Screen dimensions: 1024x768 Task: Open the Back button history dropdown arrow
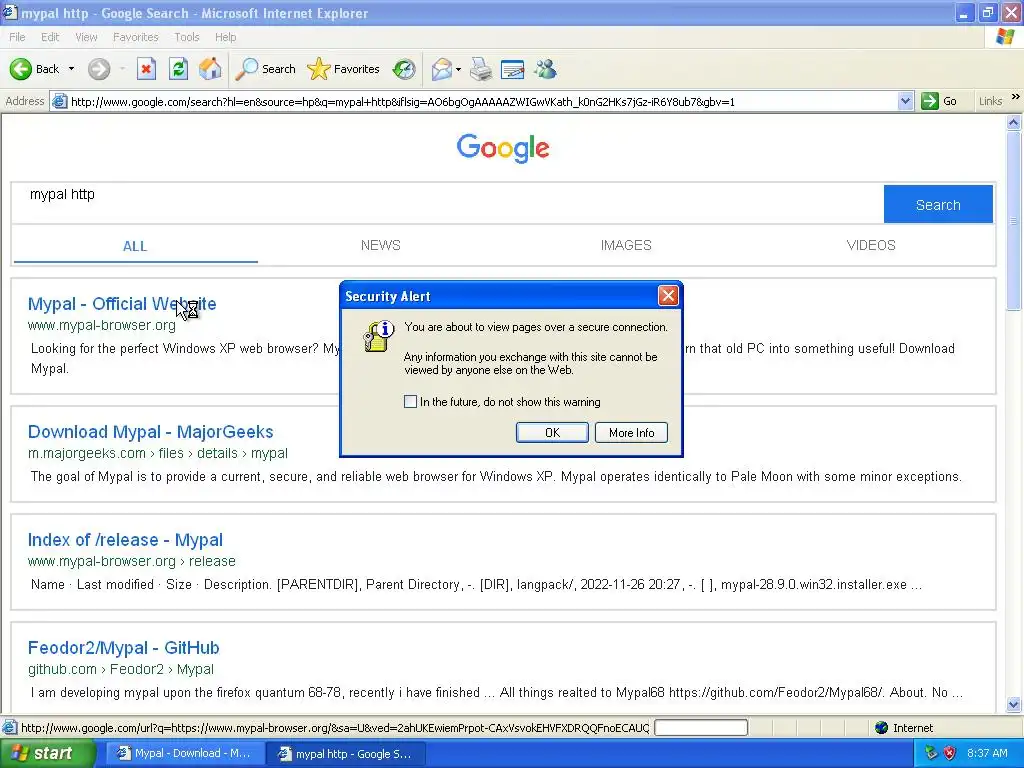click(71, 69)
